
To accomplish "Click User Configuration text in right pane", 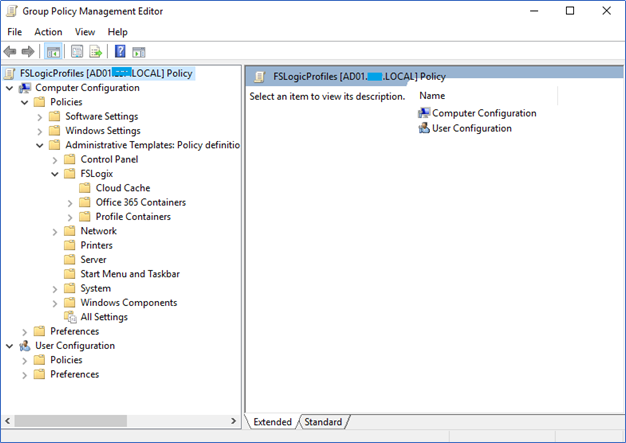I will click(x=471, y=128).
